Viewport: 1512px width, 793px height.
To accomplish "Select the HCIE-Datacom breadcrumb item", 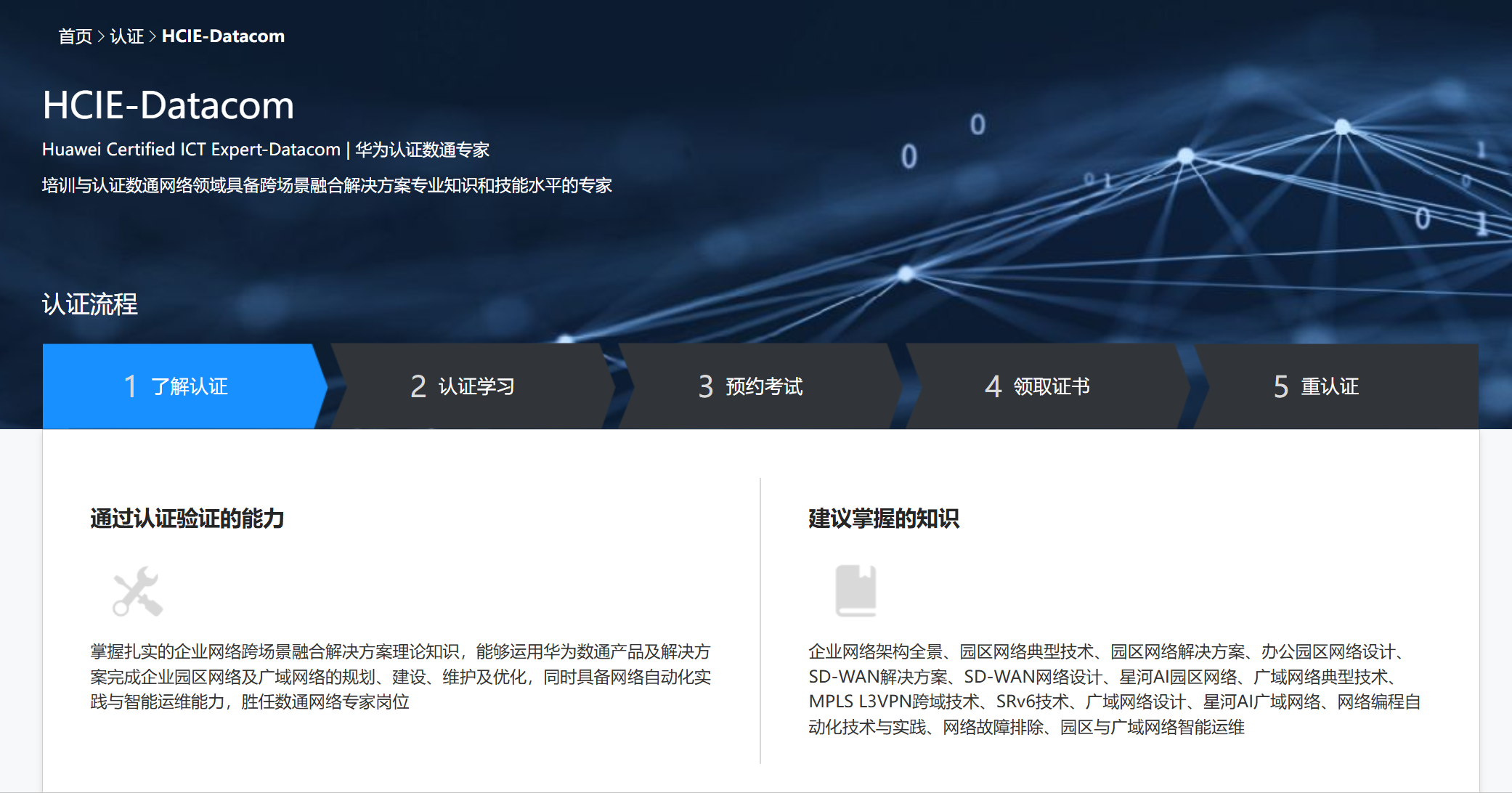I will point(223,36).
